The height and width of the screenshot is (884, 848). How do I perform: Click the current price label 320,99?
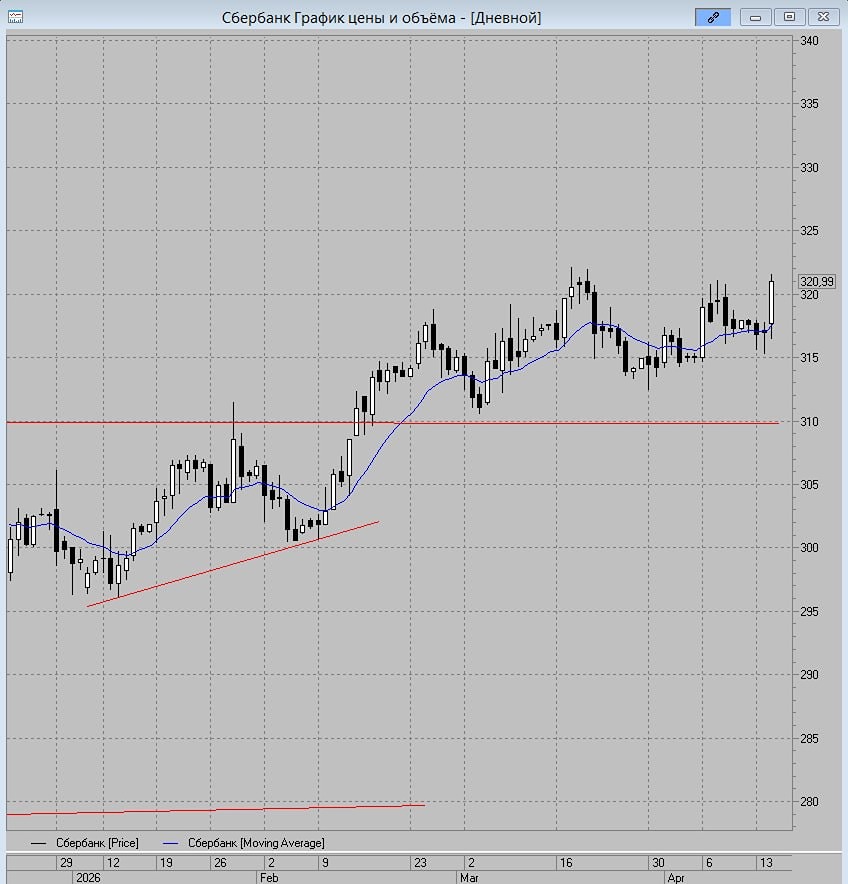[816, 281]
